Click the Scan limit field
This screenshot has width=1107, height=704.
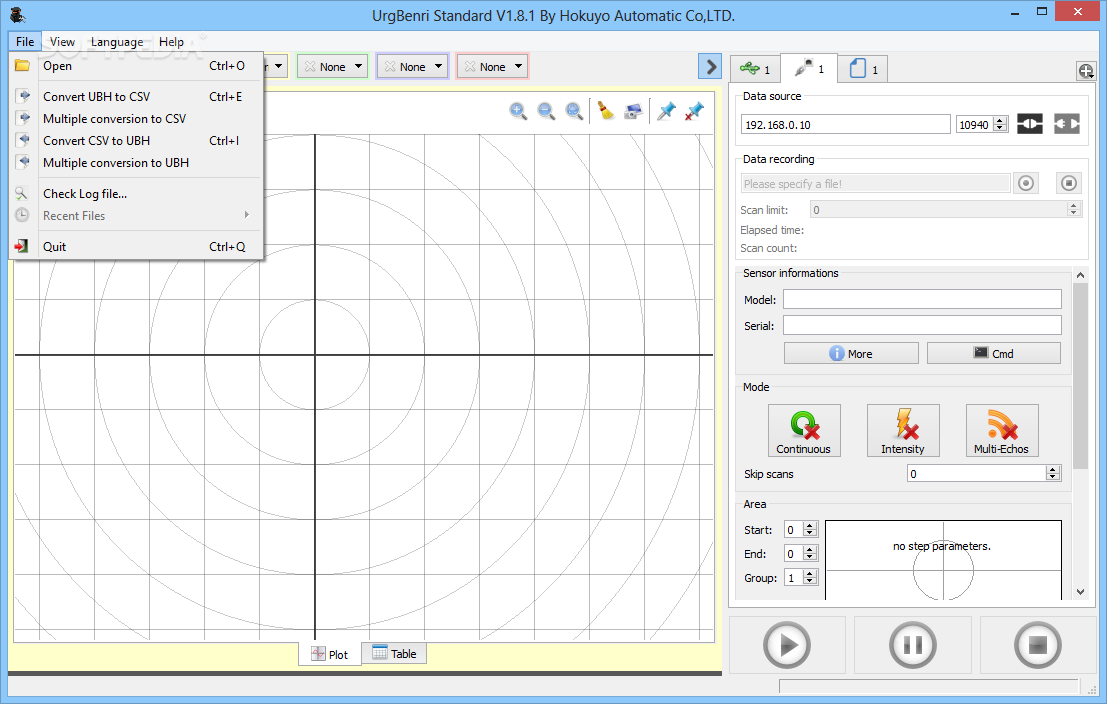pyautogui.click(x=945, y=210)
